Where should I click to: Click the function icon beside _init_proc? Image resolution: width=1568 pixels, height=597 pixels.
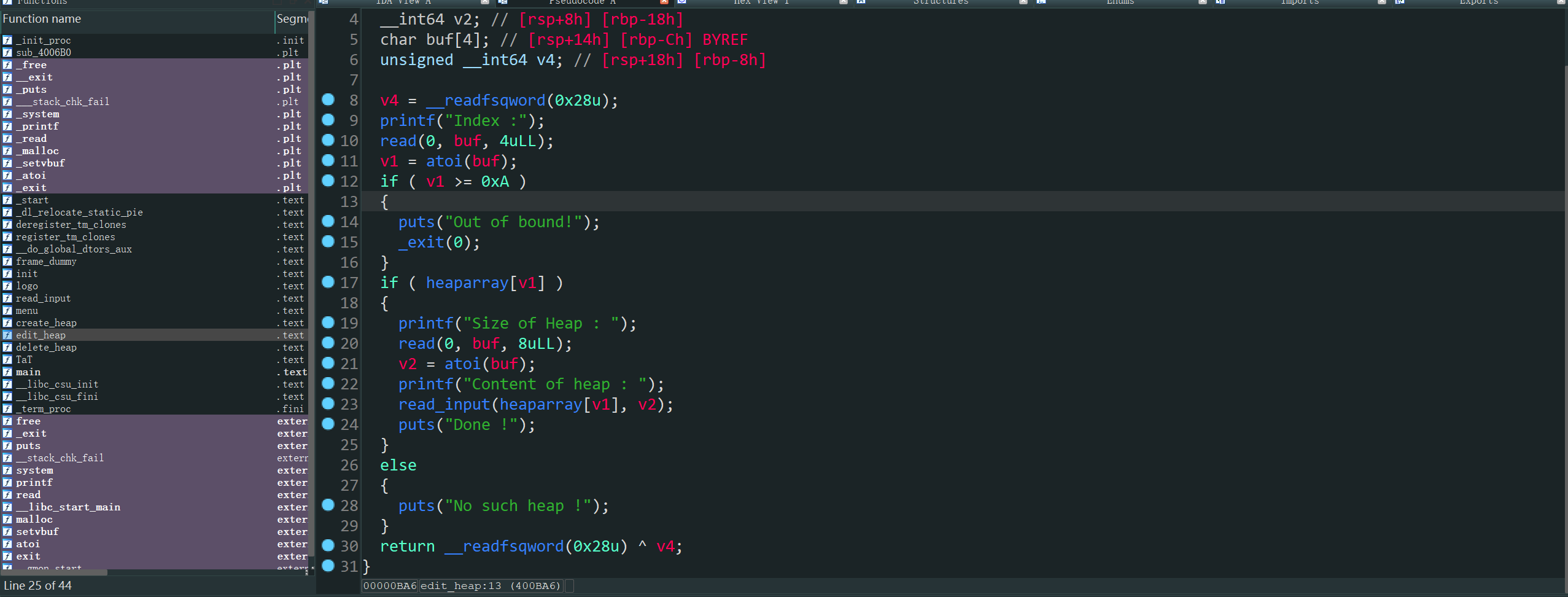[7, 41]
